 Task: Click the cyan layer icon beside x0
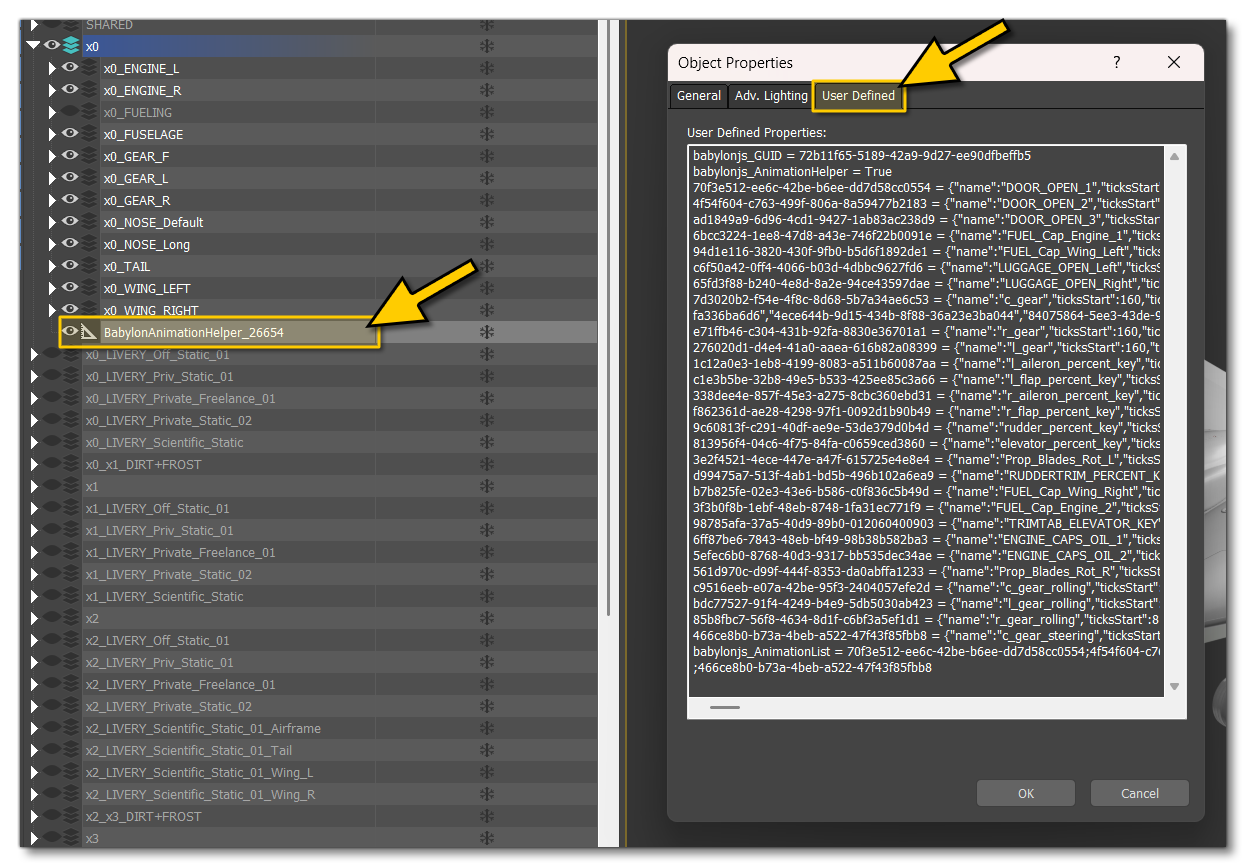click(68, 46)
